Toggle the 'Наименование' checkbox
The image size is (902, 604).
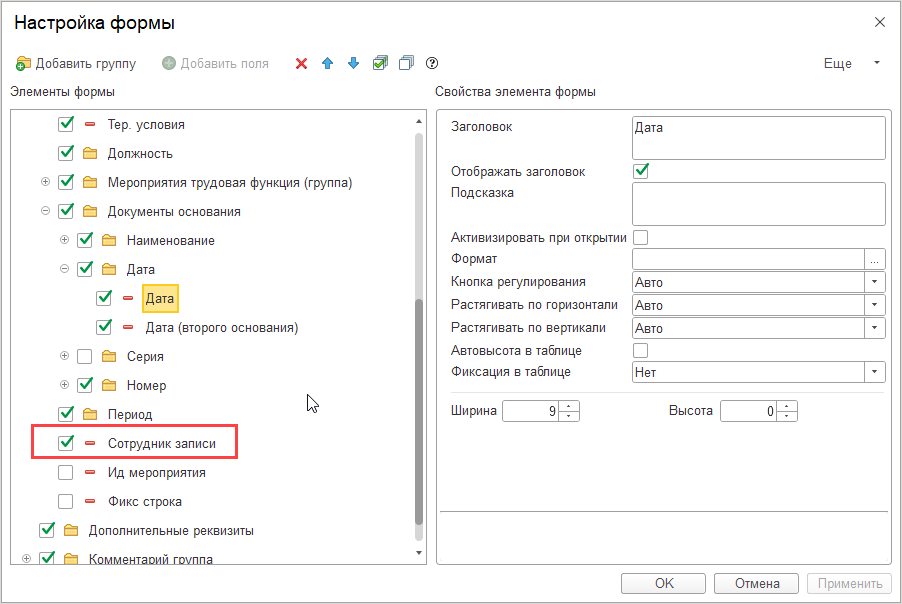(85, 240)
